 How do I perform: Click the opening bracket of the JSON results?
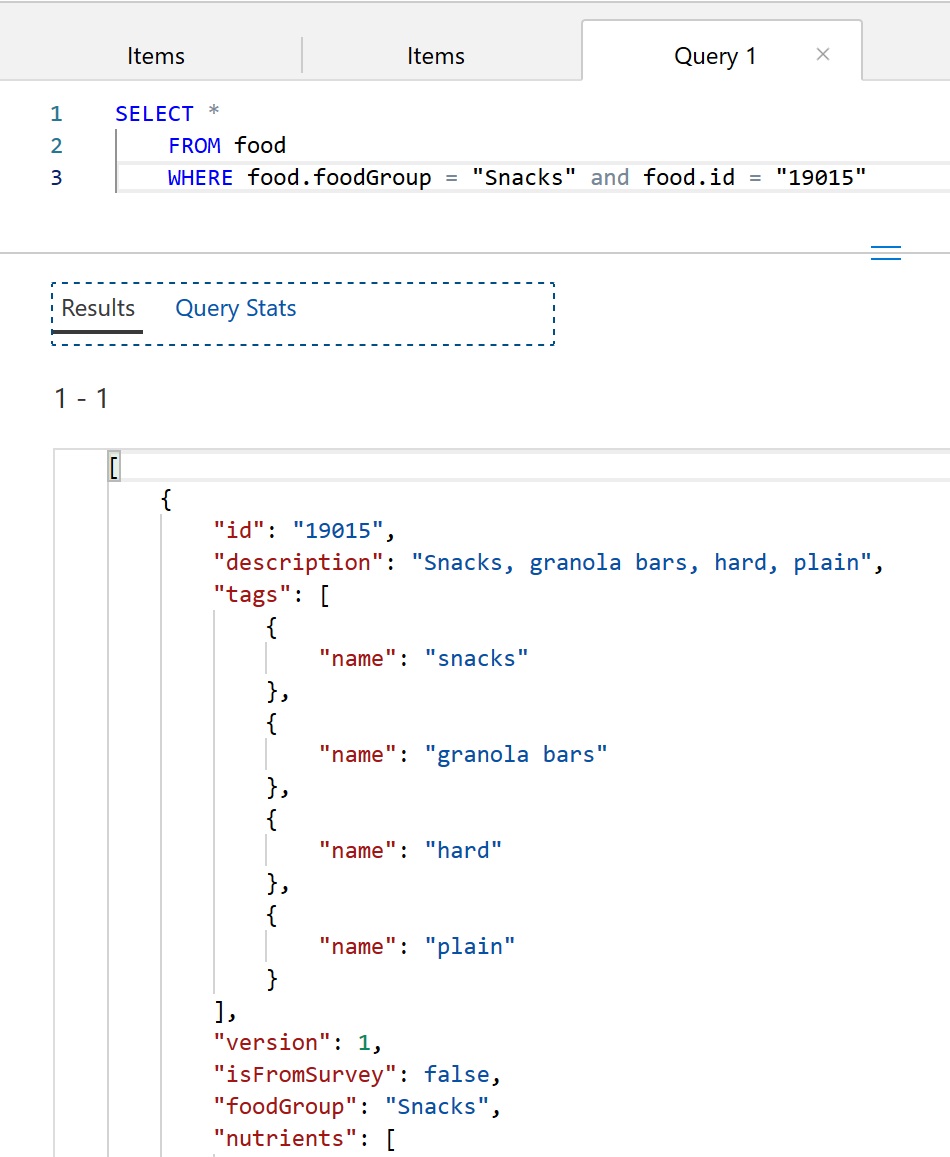[x=113, y=466]
